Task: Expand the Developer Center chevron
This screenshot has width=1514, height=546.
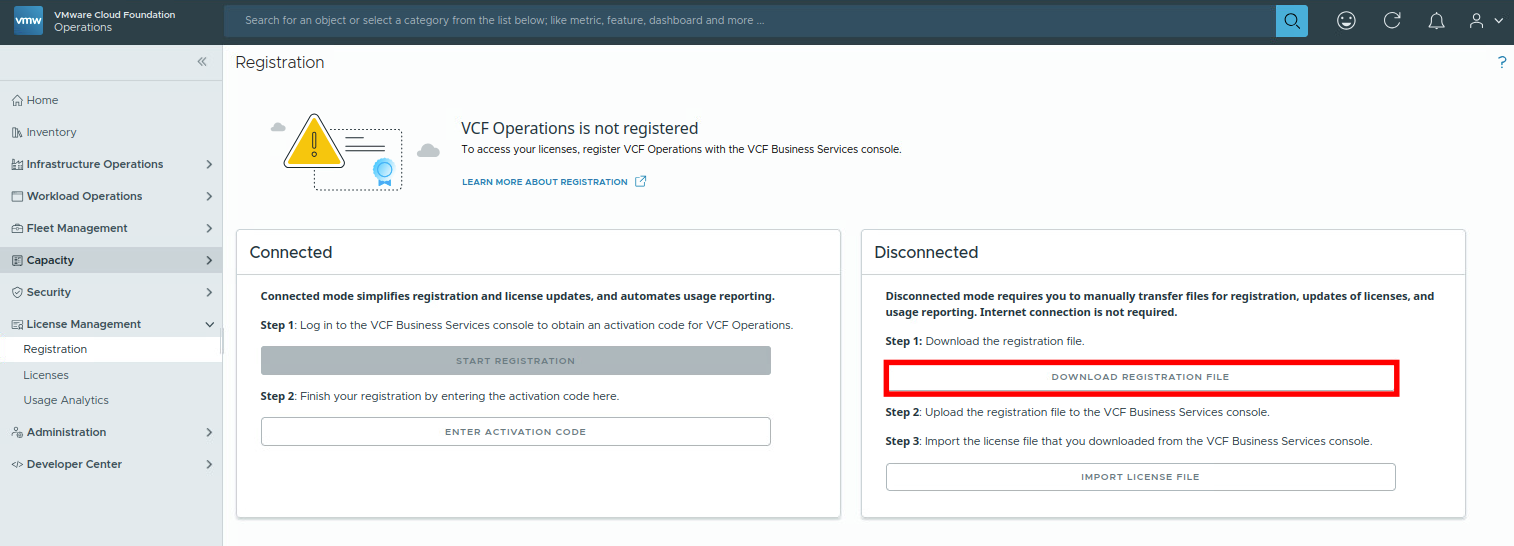Action: click(209, 464)
